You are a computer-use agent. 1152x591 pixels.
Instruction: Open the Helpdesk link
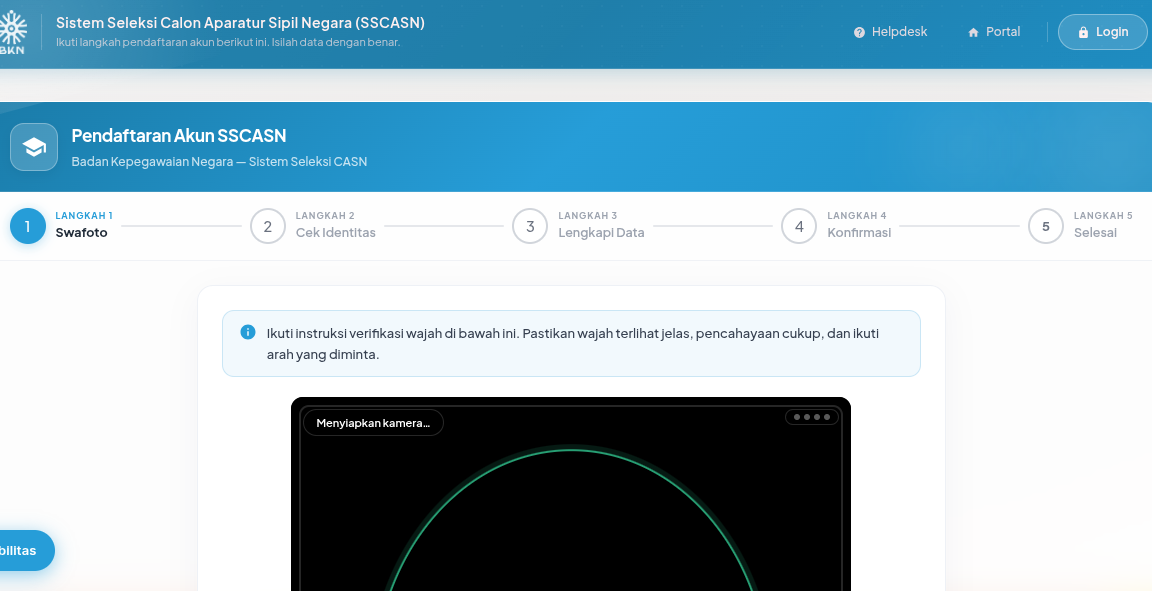890,32
